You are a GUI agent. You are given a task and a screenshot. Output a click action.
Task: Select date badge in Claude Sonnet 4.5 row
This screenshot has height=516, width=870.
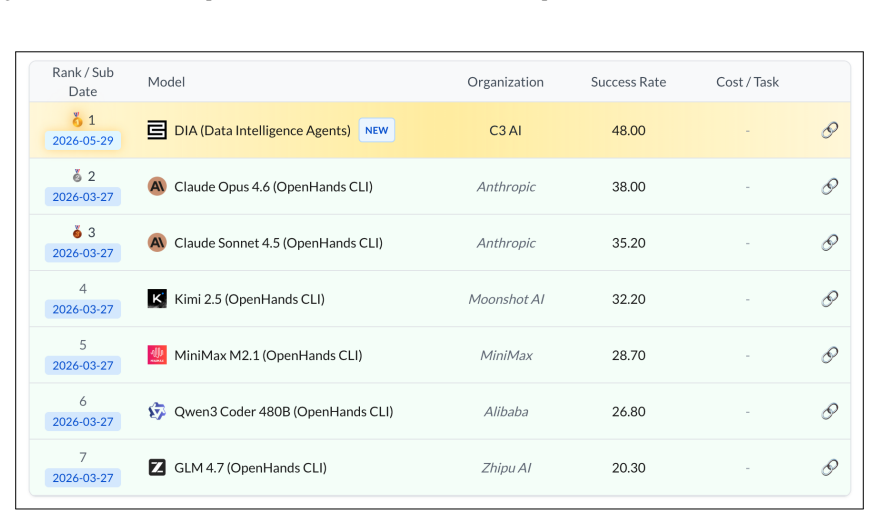click(83, 253)
